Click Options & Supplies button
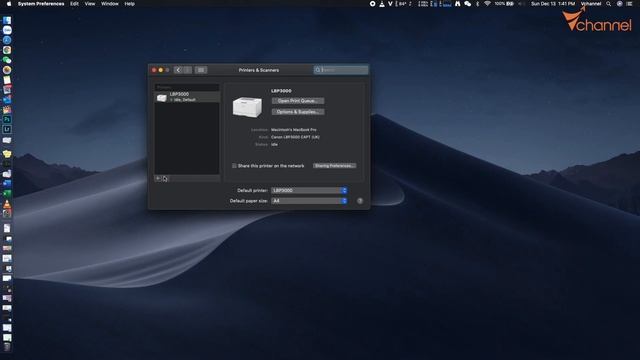Screen dimensions: 640x360 click(x=298, y=112)
